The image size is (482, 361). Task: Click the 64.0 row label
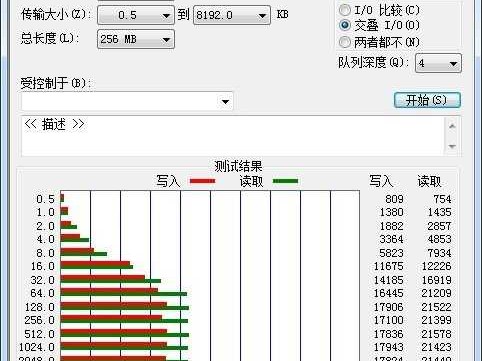(43, 293)
